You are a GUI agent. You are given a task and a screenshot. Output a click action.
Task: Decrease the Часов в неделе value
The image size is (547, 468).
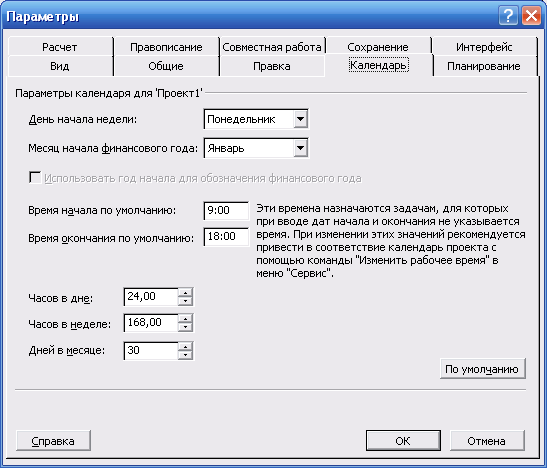point(185,327)
